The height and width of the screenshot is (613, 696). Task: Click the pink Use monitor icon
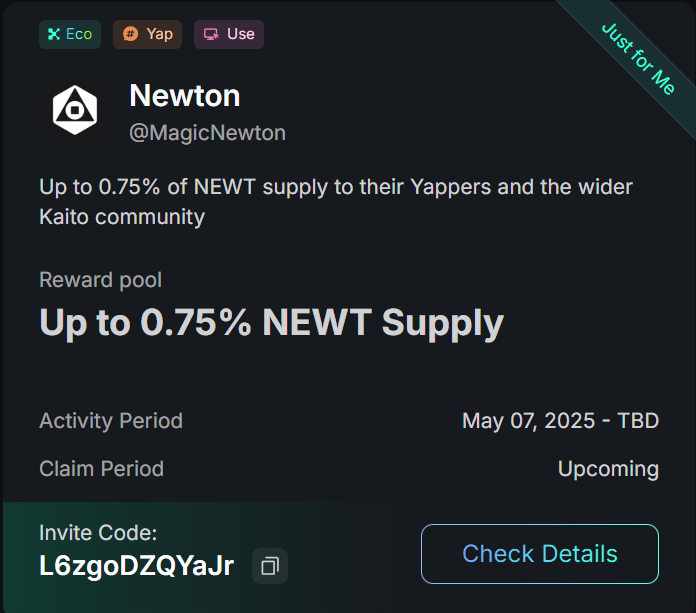pyautogui.click(x=211, y=34)
